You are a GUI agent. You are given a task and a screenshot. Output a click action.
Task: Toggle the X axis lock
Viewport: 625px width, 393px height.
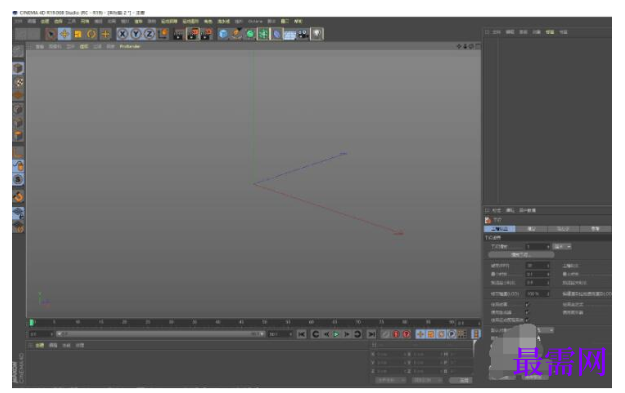coord(123,34)
